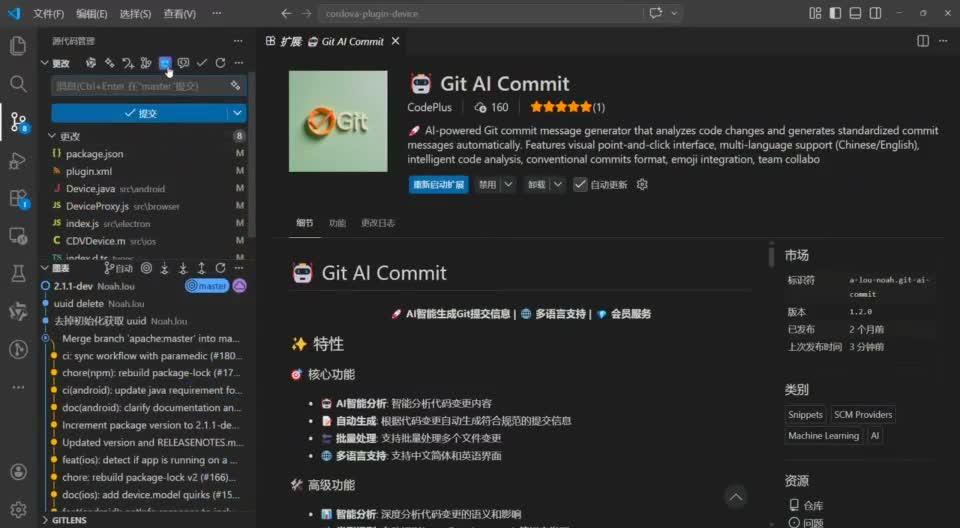Viewport: 960px width, 528px height.
Task: Open extension settings gear next to auto update
Action: [x=642, y=184]
